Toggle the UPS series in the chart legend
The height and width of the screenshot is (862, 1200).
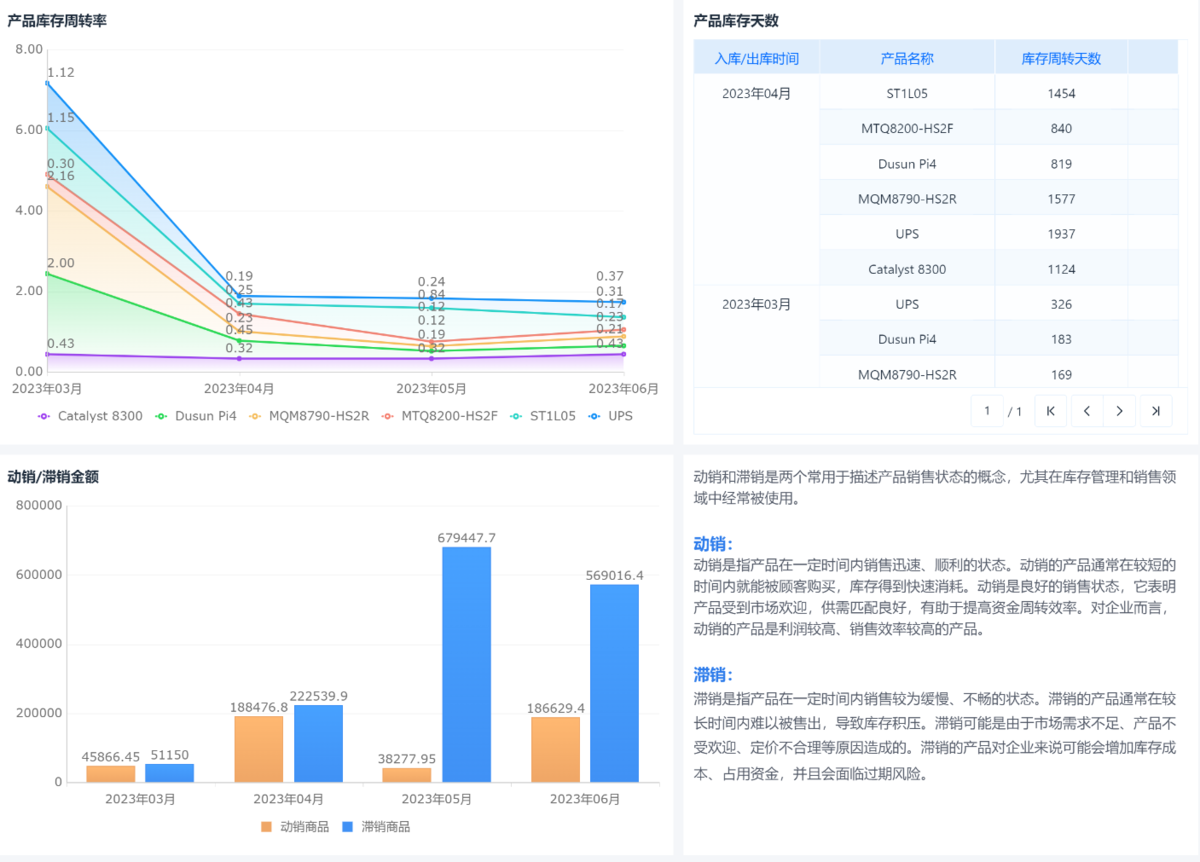tap(611, 416)
